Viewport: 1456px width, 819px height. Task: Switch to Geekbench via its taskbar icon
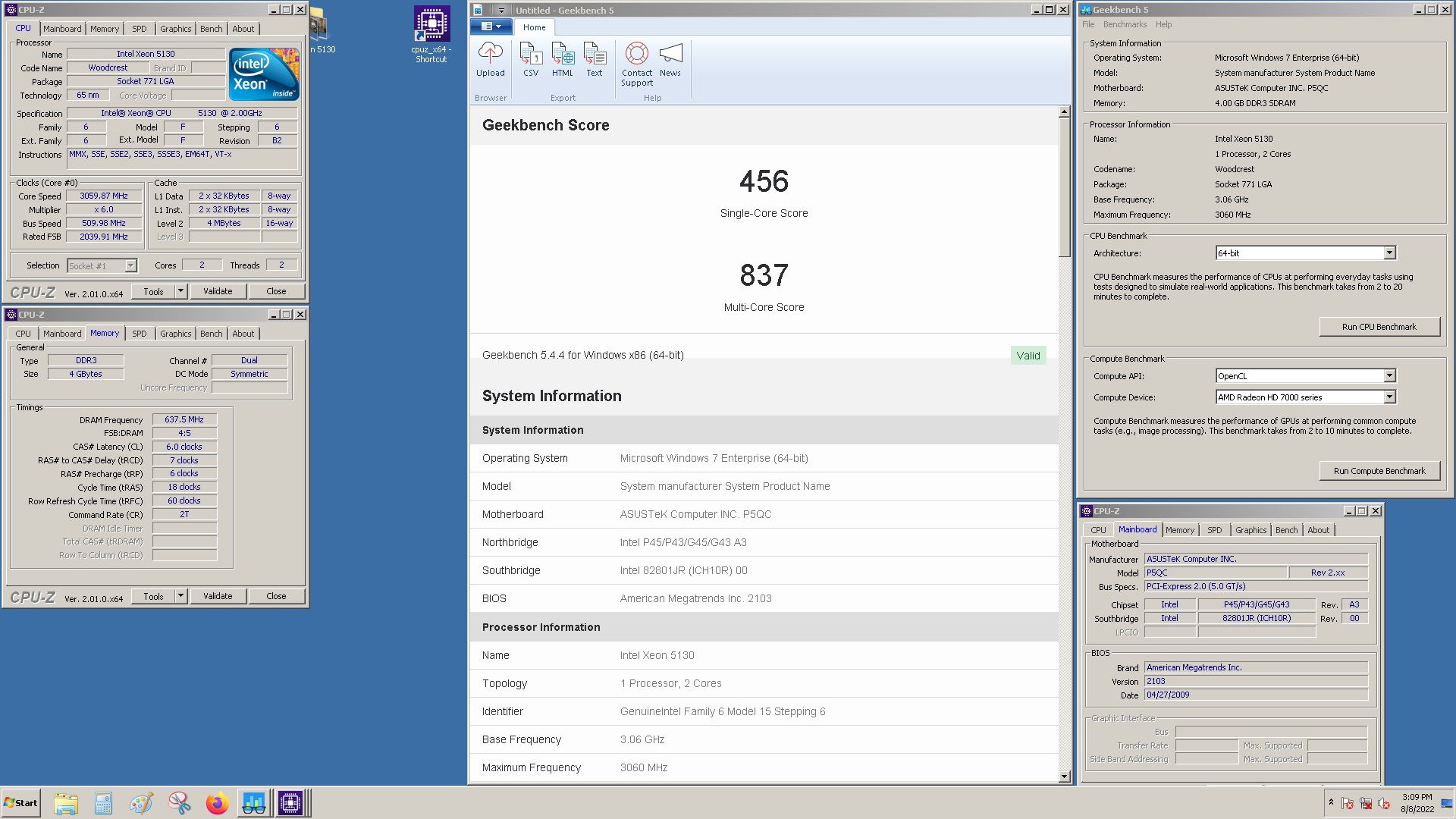253,803
